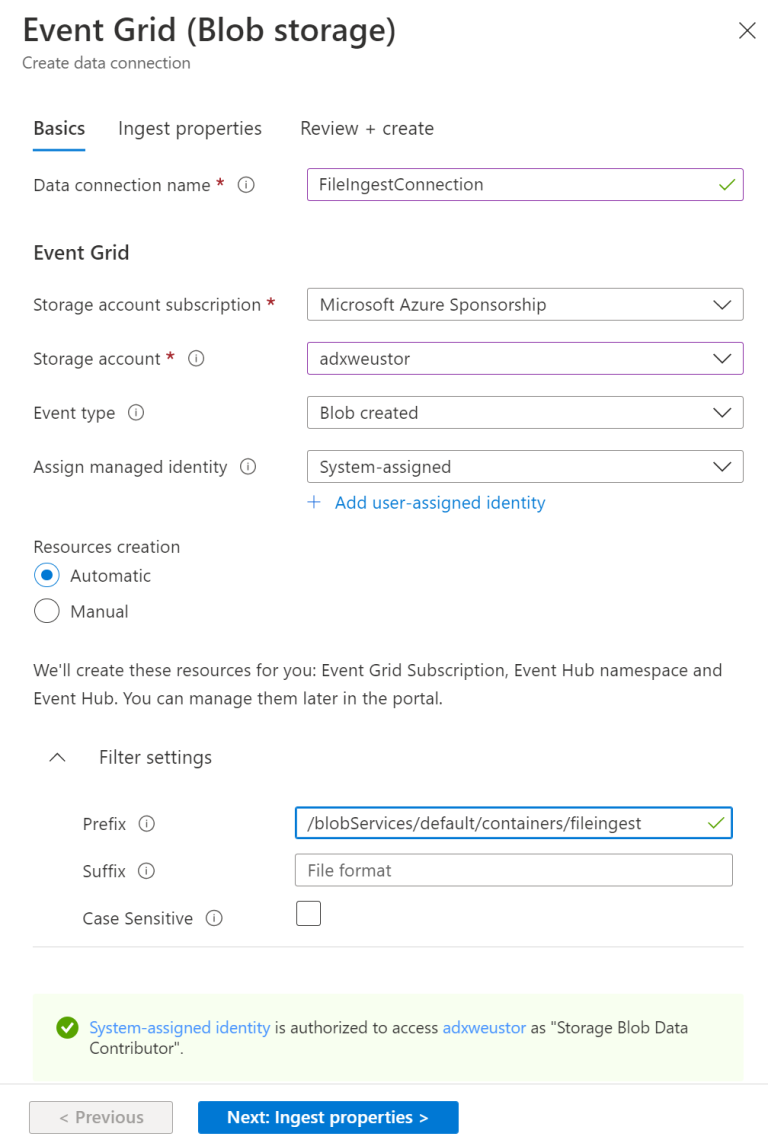
Task: Select the Manual resources creation option
Action: (46, 611)
